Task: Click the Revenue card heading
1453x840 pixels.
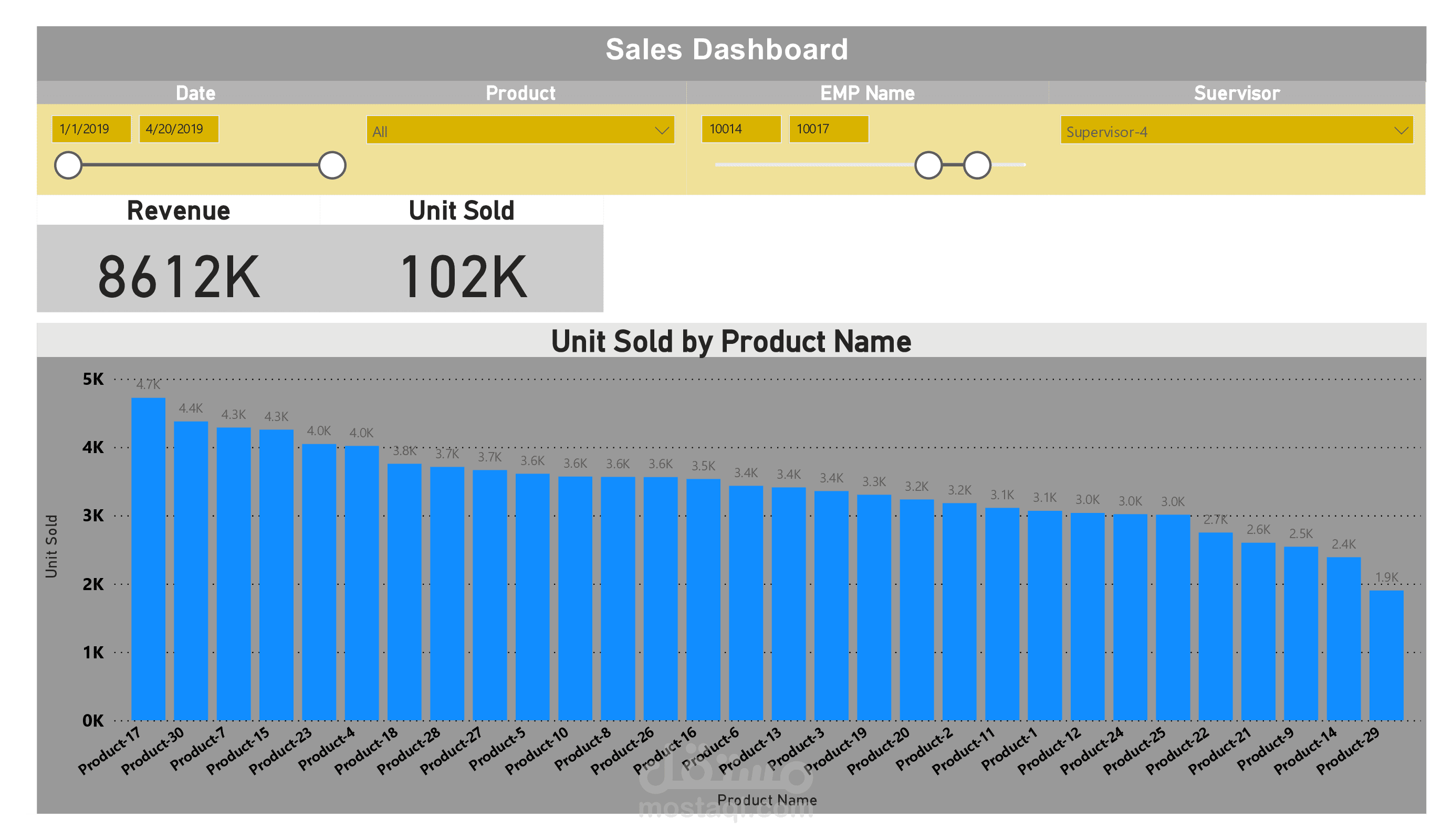Action: (179, 211)
